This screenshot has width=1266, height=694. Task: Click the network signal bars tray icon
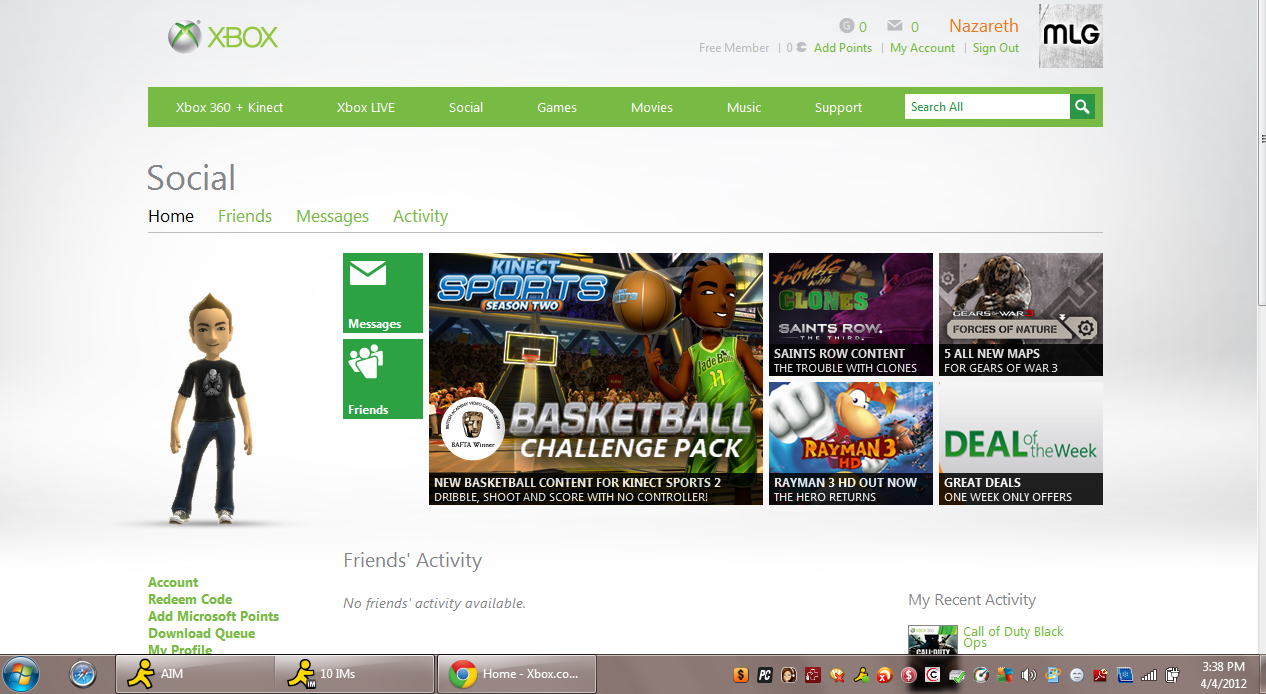(1148, 675)
